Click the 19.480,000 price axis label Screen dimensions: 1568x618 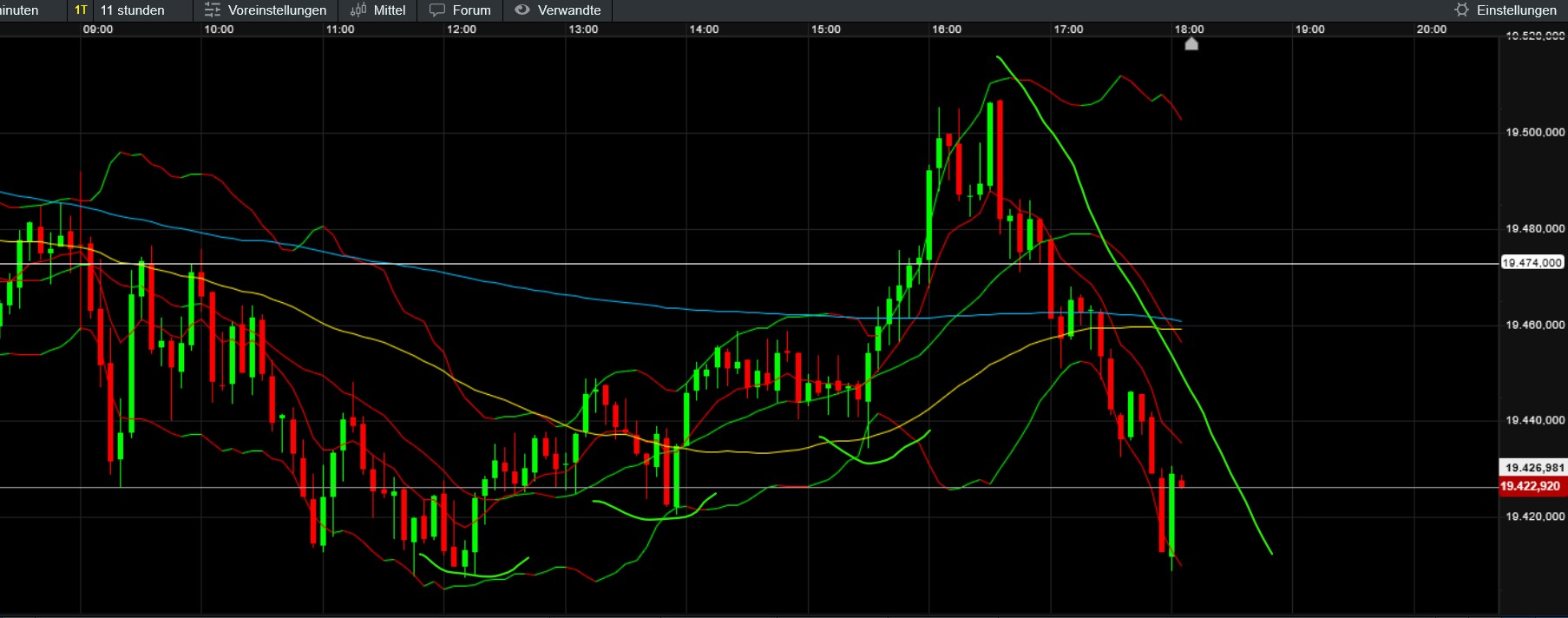tap(1535, 229)
